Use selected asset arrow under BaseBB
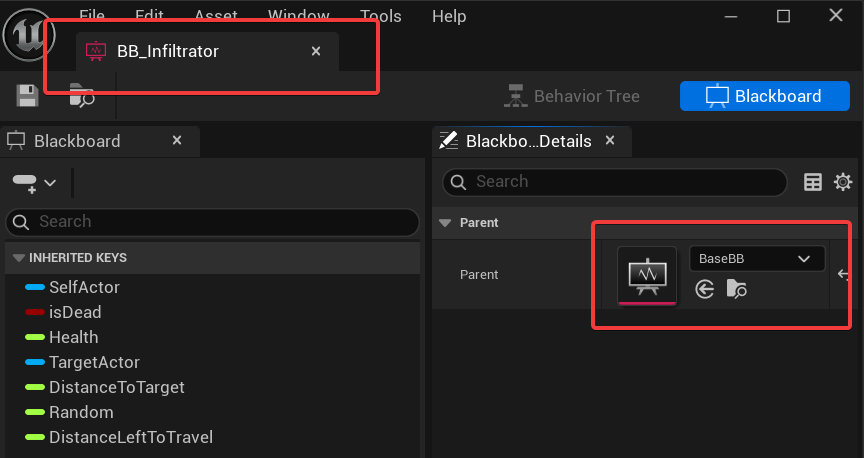The width and height of the screenshot is (864, 458). [x=705, y=289]
